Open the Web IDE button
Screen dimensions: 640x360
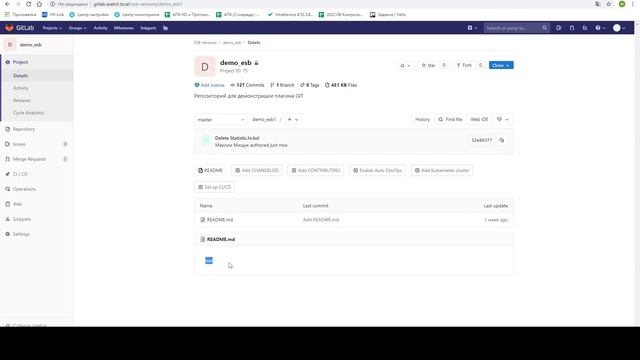point(479,119)
